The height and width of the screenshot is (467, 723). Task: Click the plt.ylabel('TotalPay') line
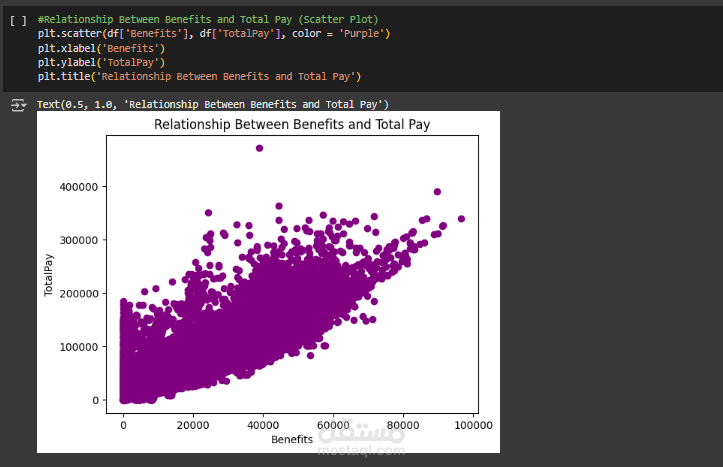click(101, 62)
